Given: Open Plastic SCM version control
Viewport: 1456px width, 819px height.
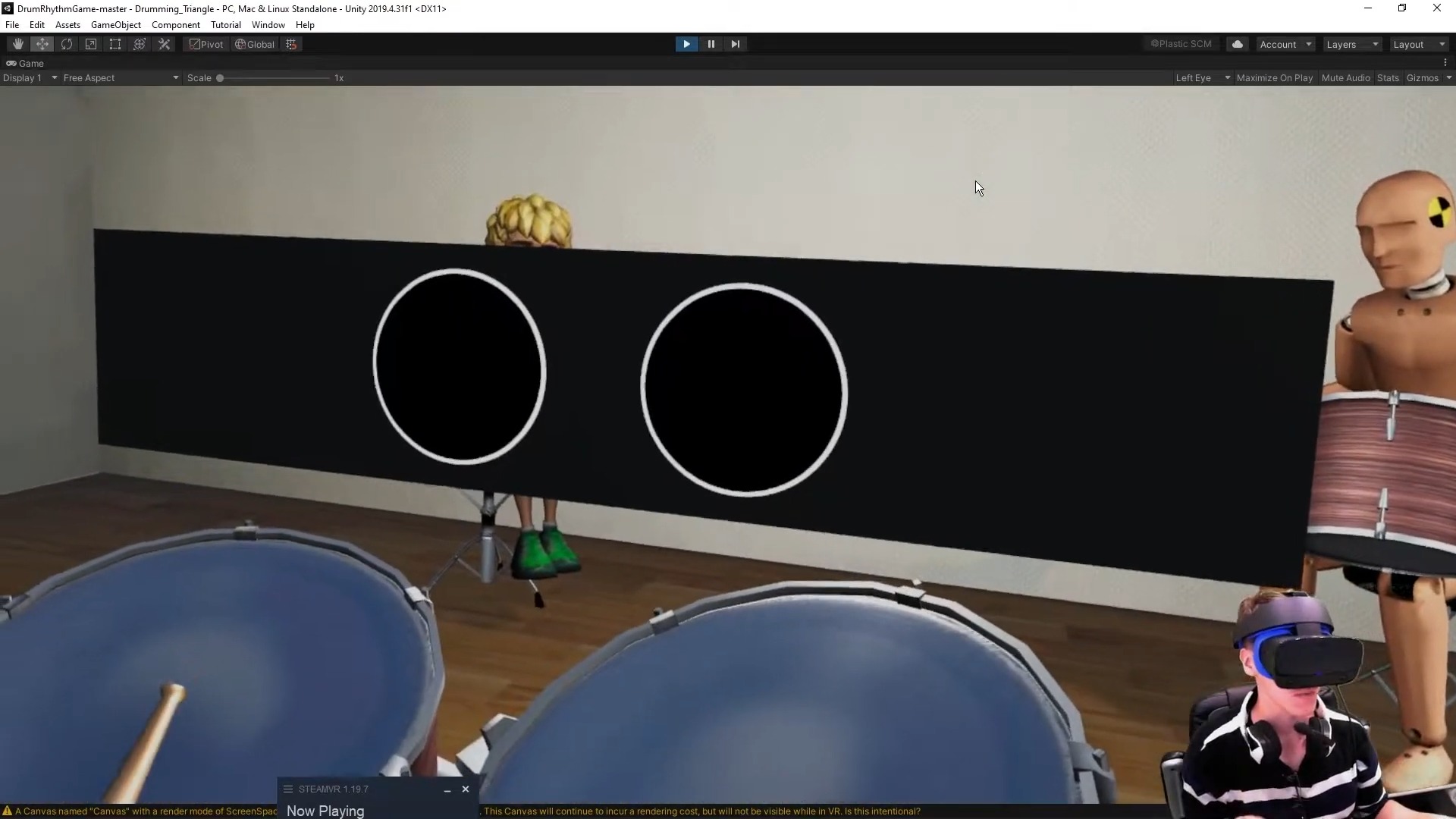Looking at the screenshot, I should tap(1180, 44).
